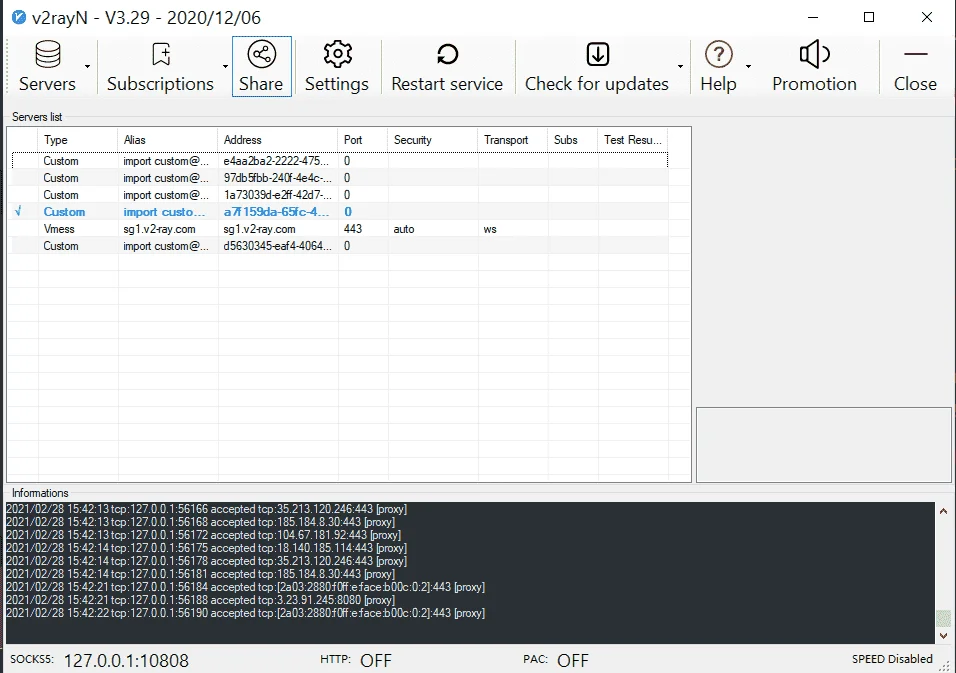Click log line with port 56166
This screenshot has width=956, height=673.
[x=206, y=509]
